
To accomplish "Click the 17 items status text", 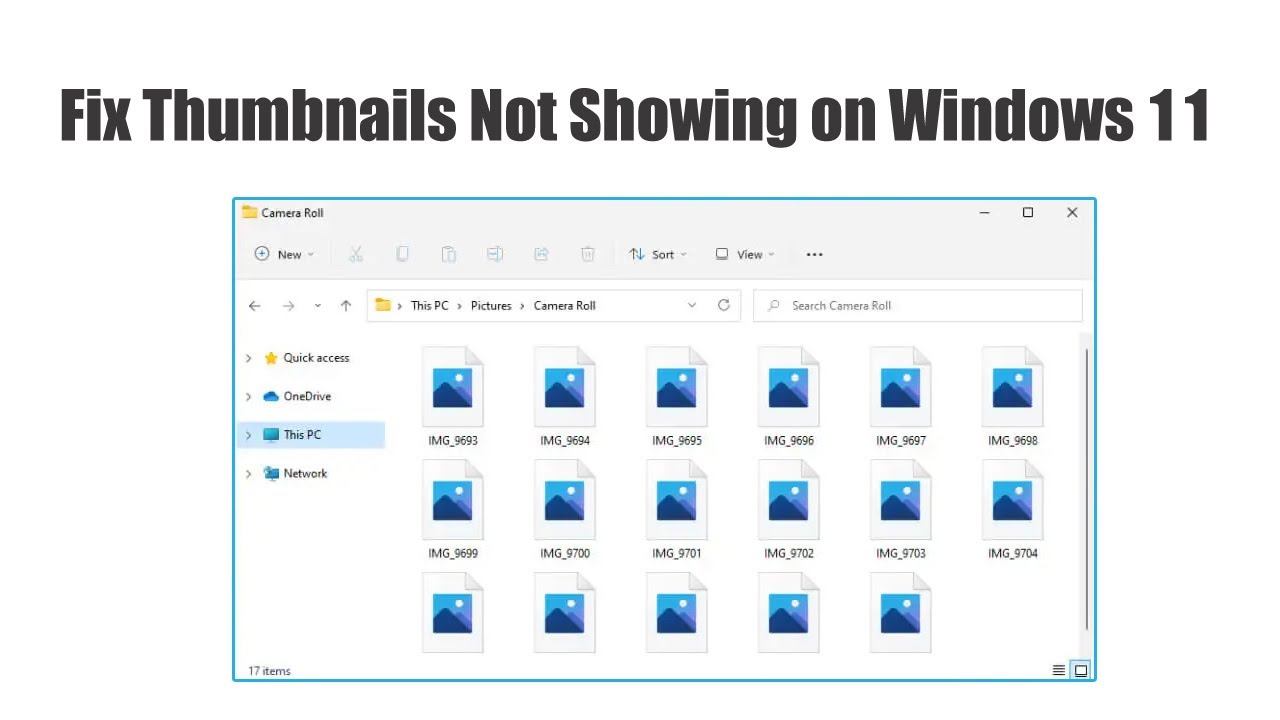I will [x=269, y=670].
